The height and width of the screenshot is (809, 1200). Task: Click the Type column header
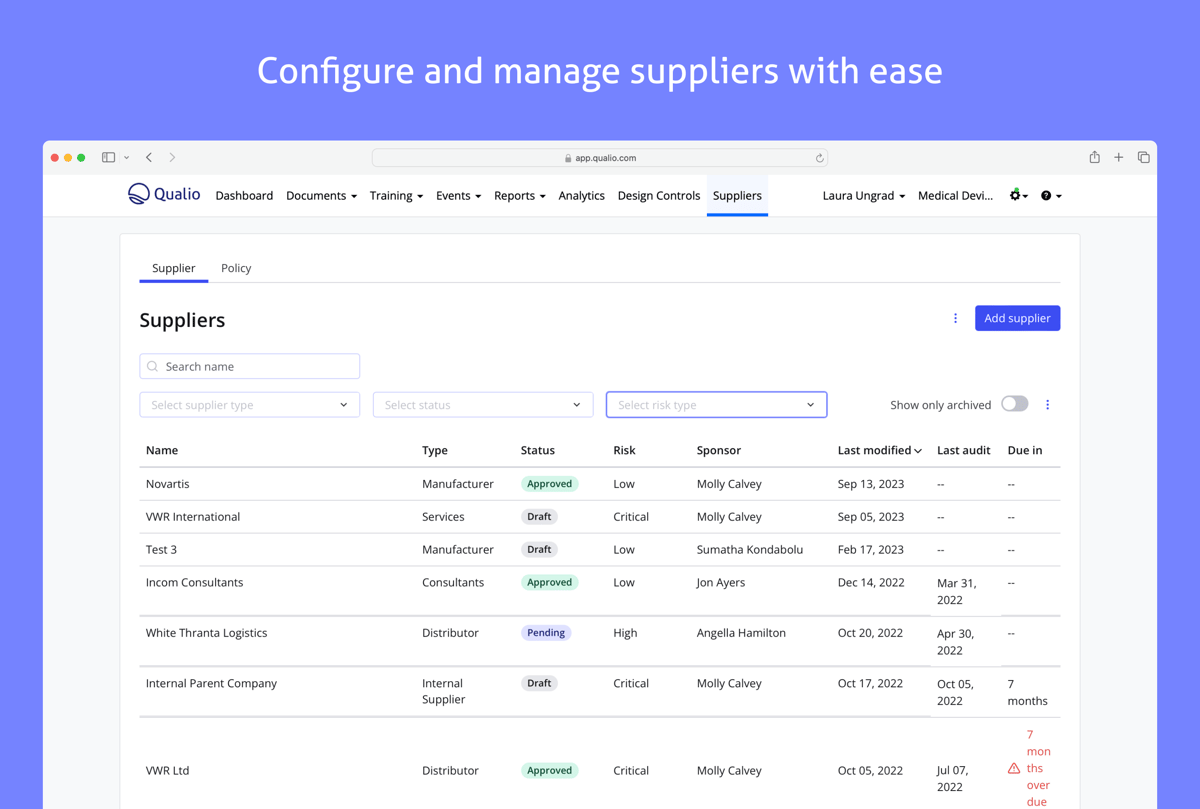tap(435, 451)
